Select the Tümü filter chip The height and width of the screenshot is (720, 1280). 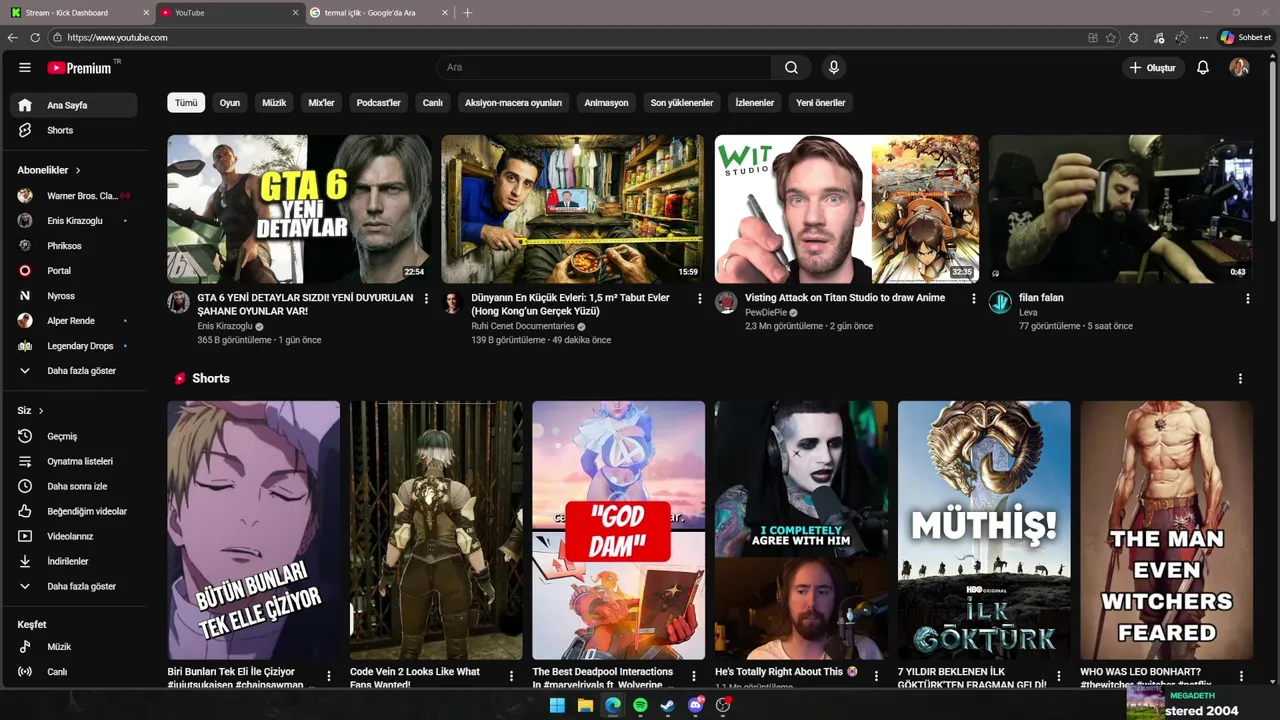coord(186,103)
